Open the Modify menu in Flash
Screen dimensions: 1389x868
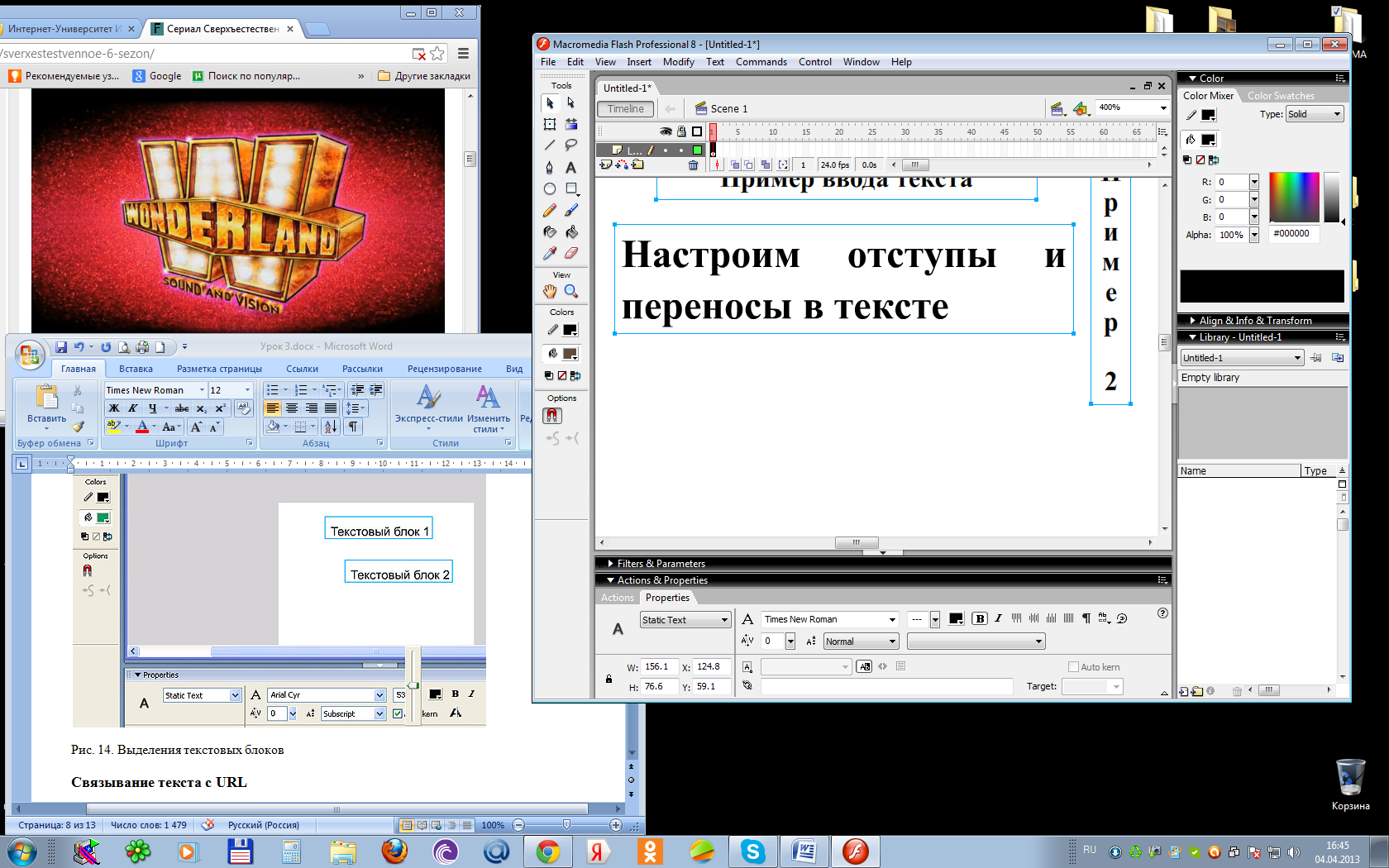(679, 62)
